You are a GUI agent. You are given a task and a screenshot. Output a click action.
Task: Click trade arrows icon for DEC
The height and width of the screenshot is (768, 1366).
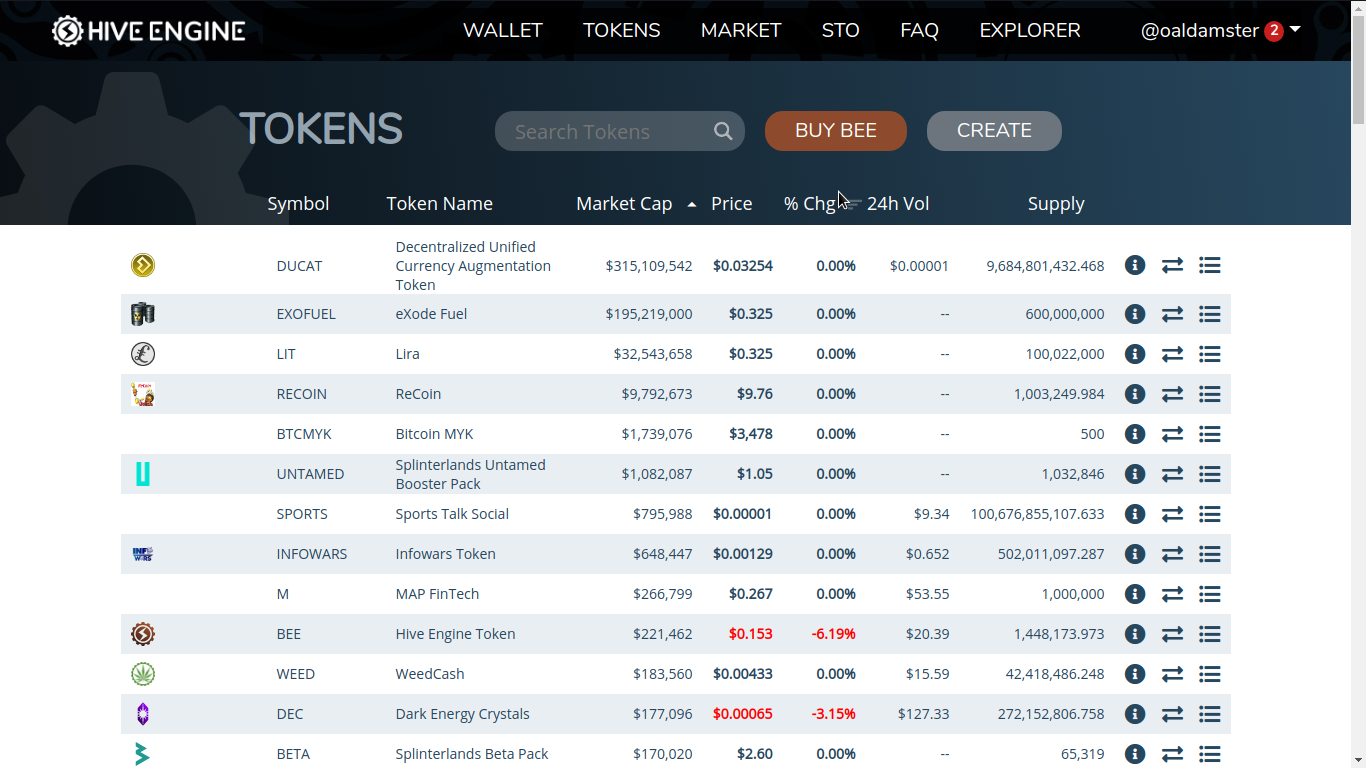point(1172,714)
